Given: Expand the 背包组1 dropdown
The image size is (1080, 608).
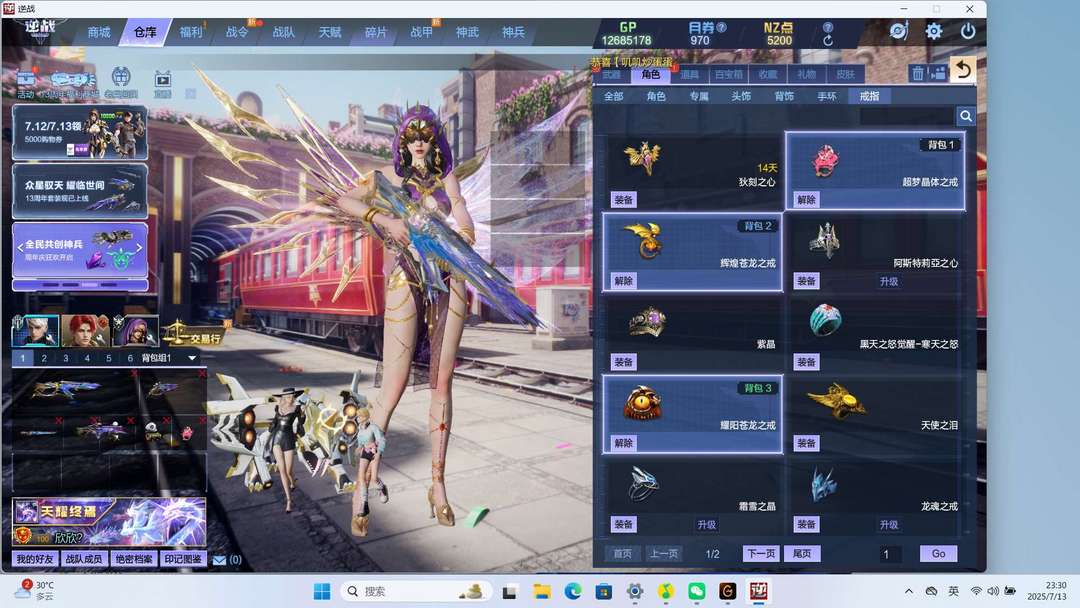Looking at the screenshot, I should (192, 358).
